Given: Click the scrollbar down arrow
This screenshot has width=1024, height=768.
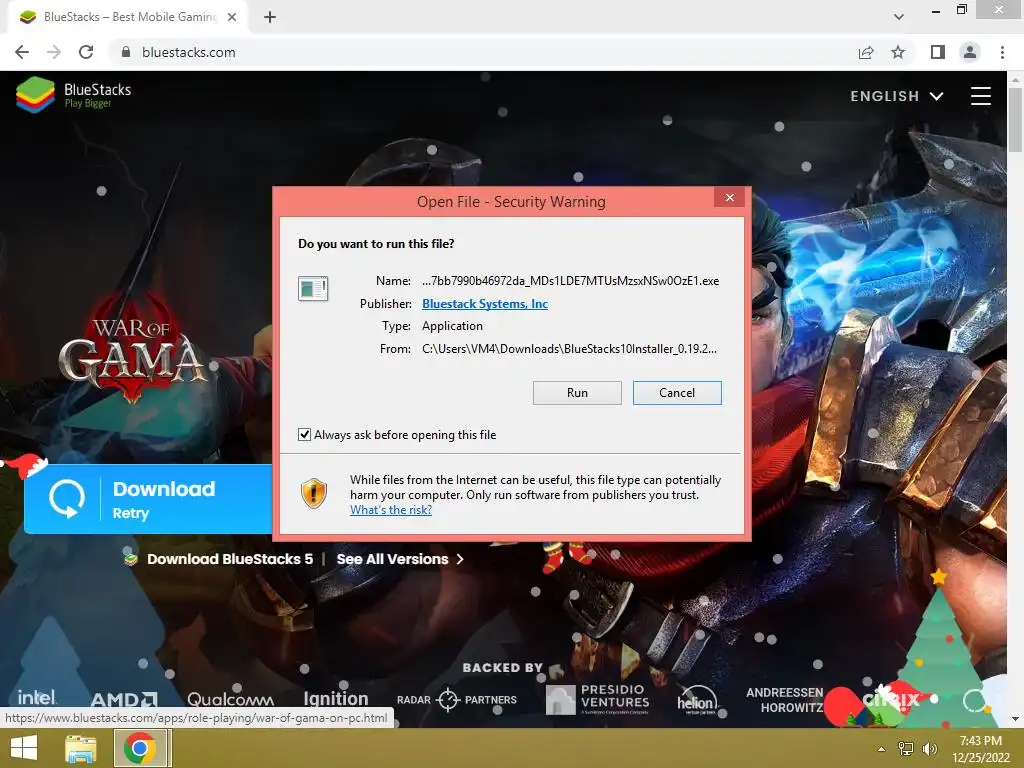Looking at the screenshot, I should pos(1014,719).
